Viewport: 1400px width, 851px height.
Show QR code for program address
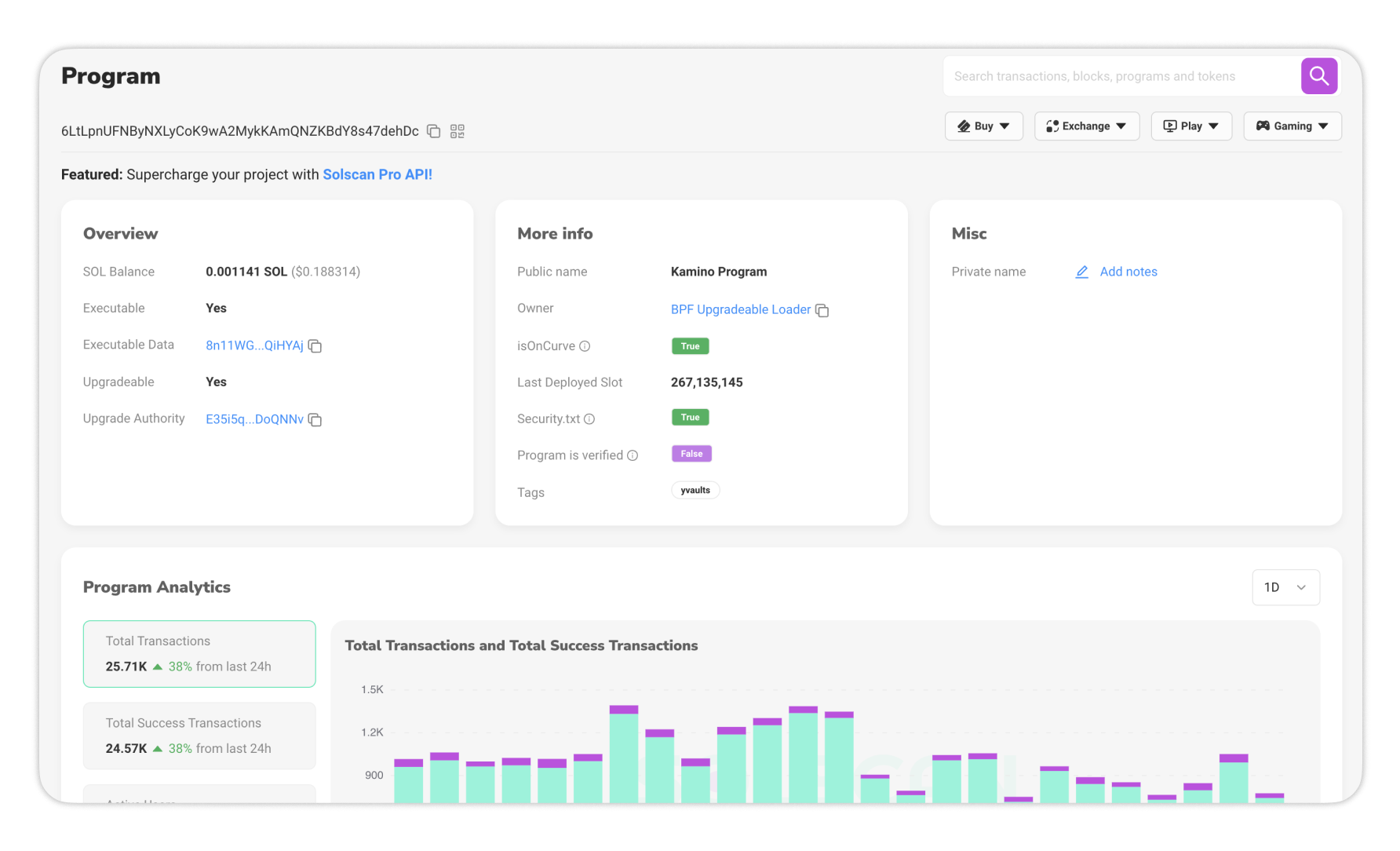pyautogui.click(x=458, y=131)
